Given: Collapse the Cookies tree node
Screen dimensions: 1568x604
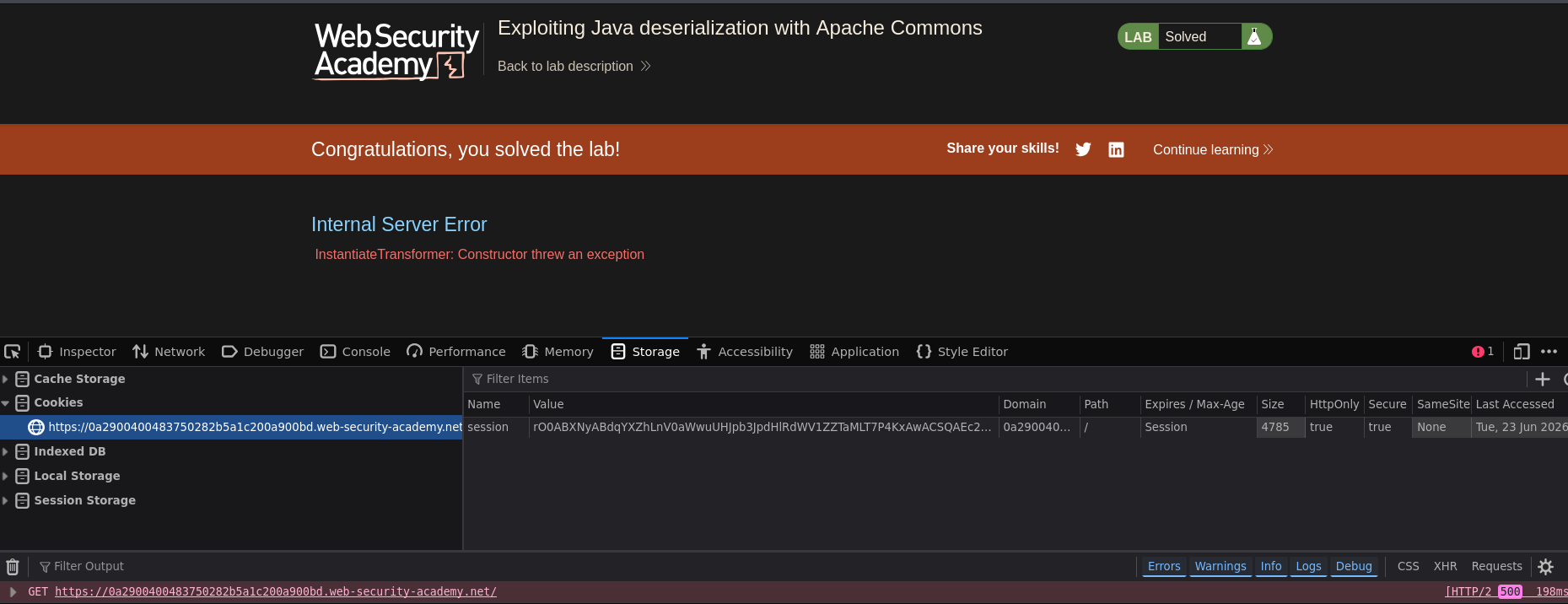Looking at the screenshot, I should click(5, 403).
